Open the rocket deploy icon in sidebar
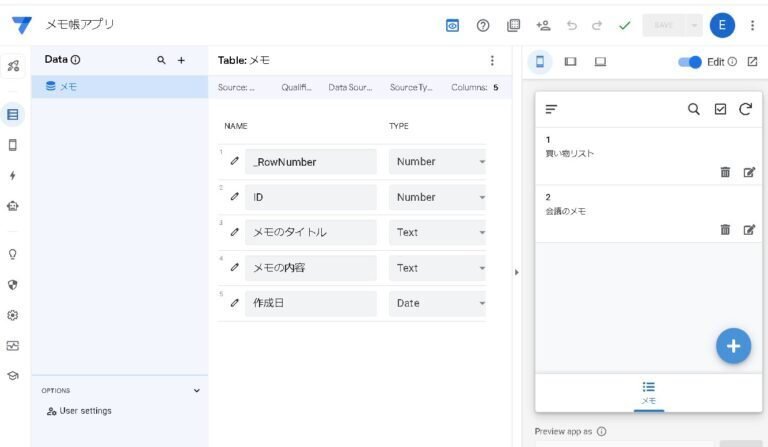The image size is (768, 447). 13,66
